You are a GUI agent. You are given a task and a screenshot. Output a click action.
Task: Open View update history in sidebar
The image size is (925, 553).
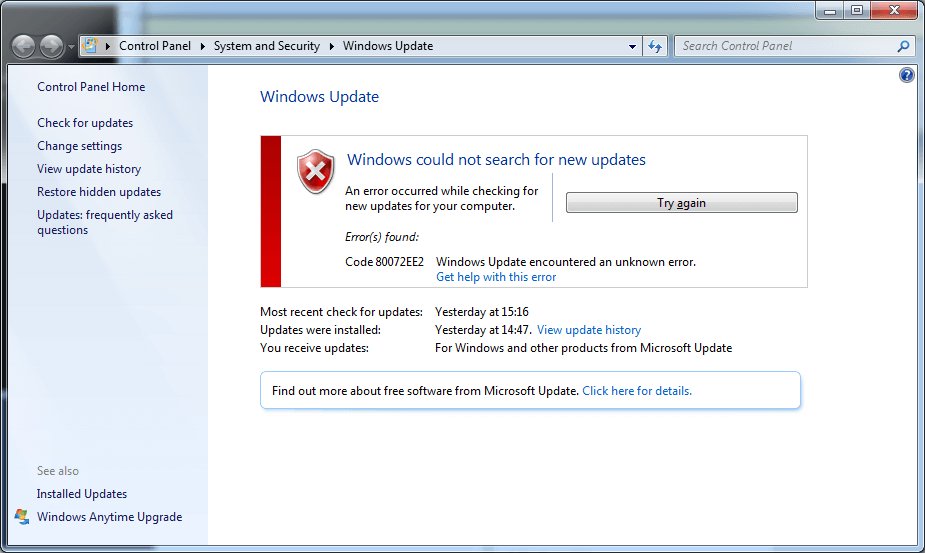89,169
